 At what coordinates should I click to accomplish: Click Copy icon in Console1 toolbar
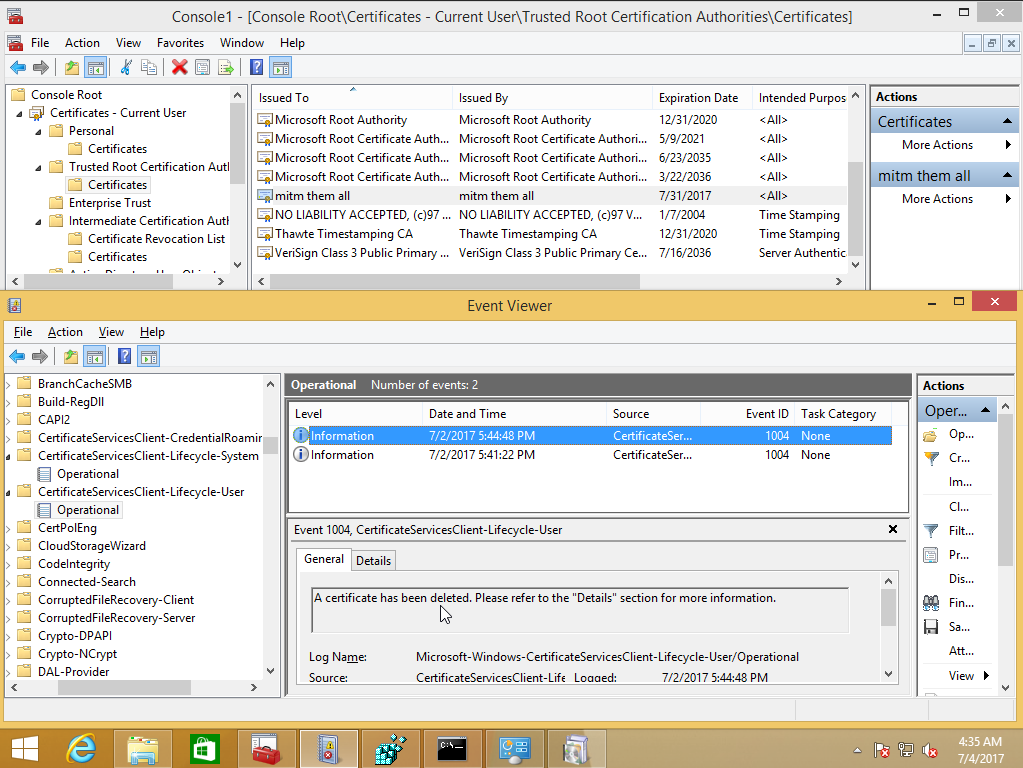click(x=149, y=67)
